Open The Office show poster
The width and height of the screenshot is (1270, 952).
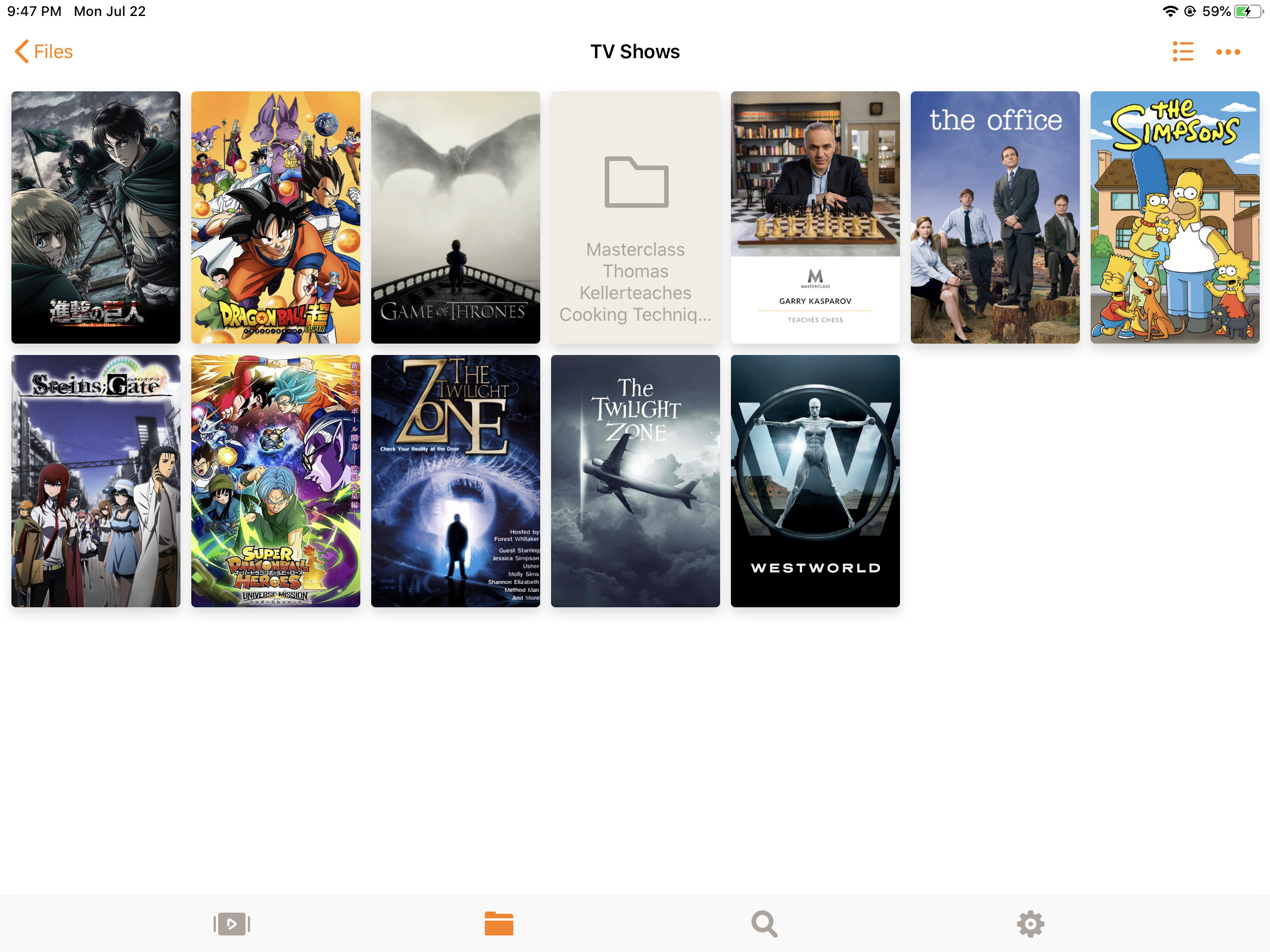(x=994, y=217)
